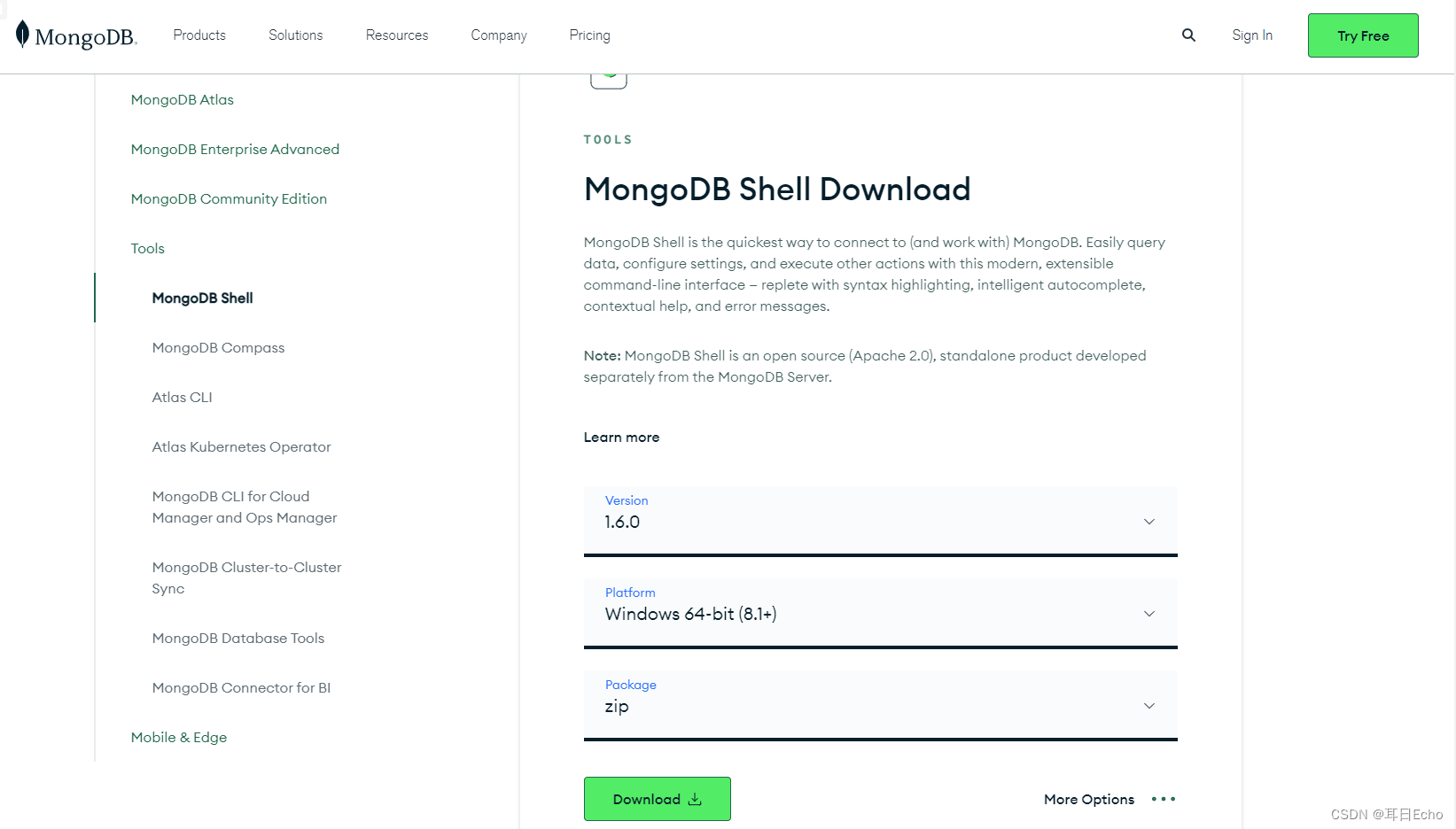Image resolution: width=1456 pixels, height=829 pixels.
Task: Open the Products menu
Action: pos(199,35)
